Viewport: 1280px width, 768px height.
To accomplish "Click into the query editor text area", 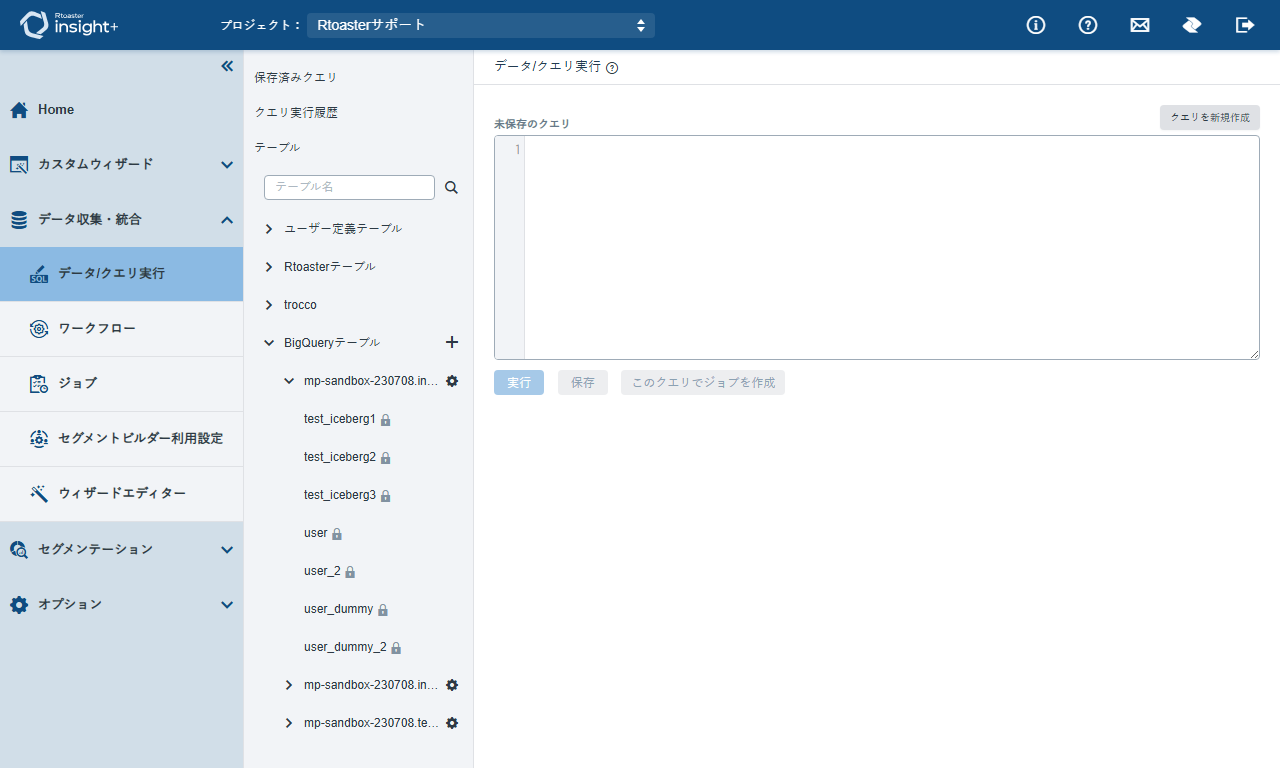I will [x=891, y=247].
